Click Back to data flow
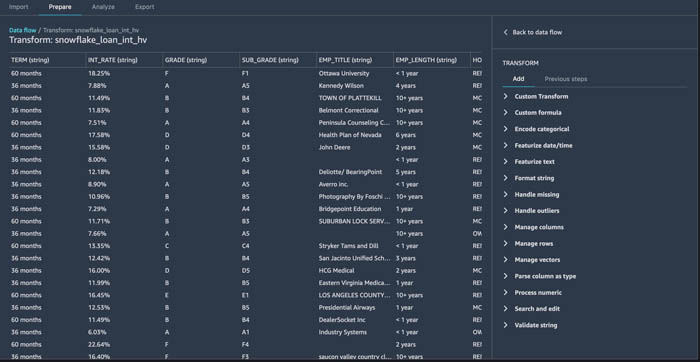The width and height of the screenshot is (700, 362). [533, 32]
